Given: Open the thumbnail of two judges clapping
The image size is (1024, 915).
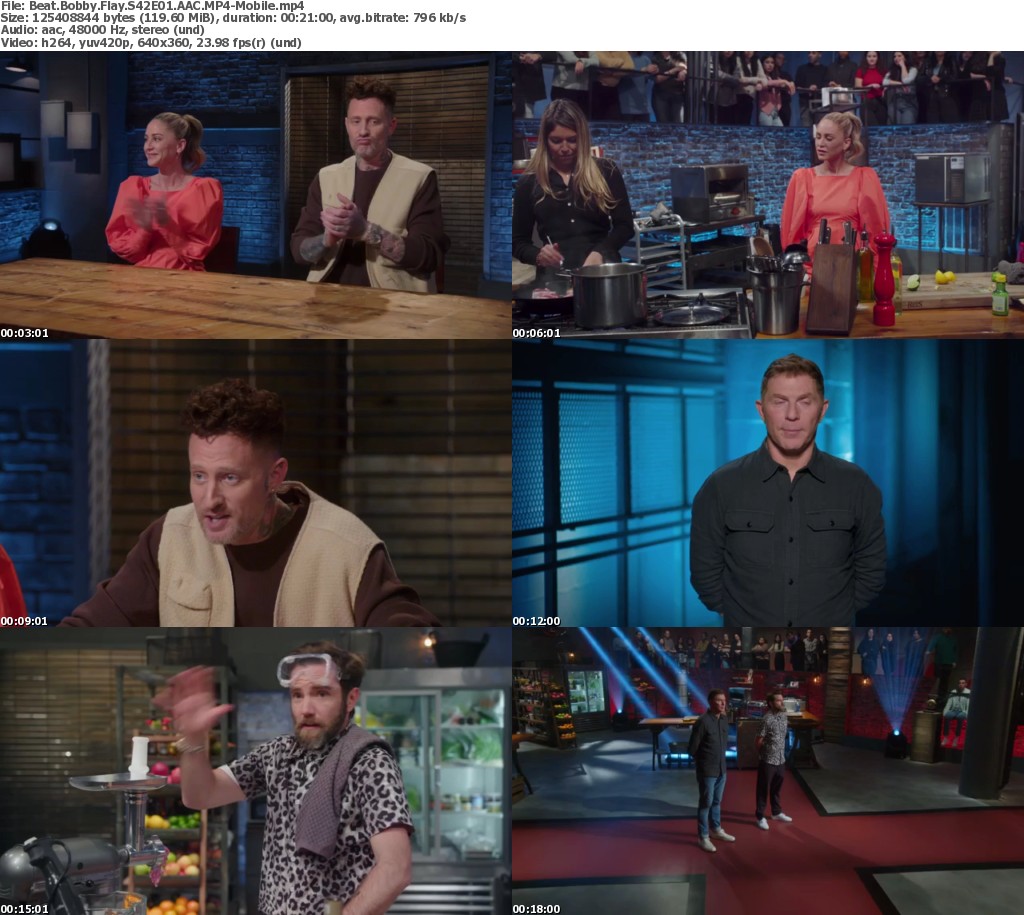Looking at the screenshot, I should click(256, 195).
